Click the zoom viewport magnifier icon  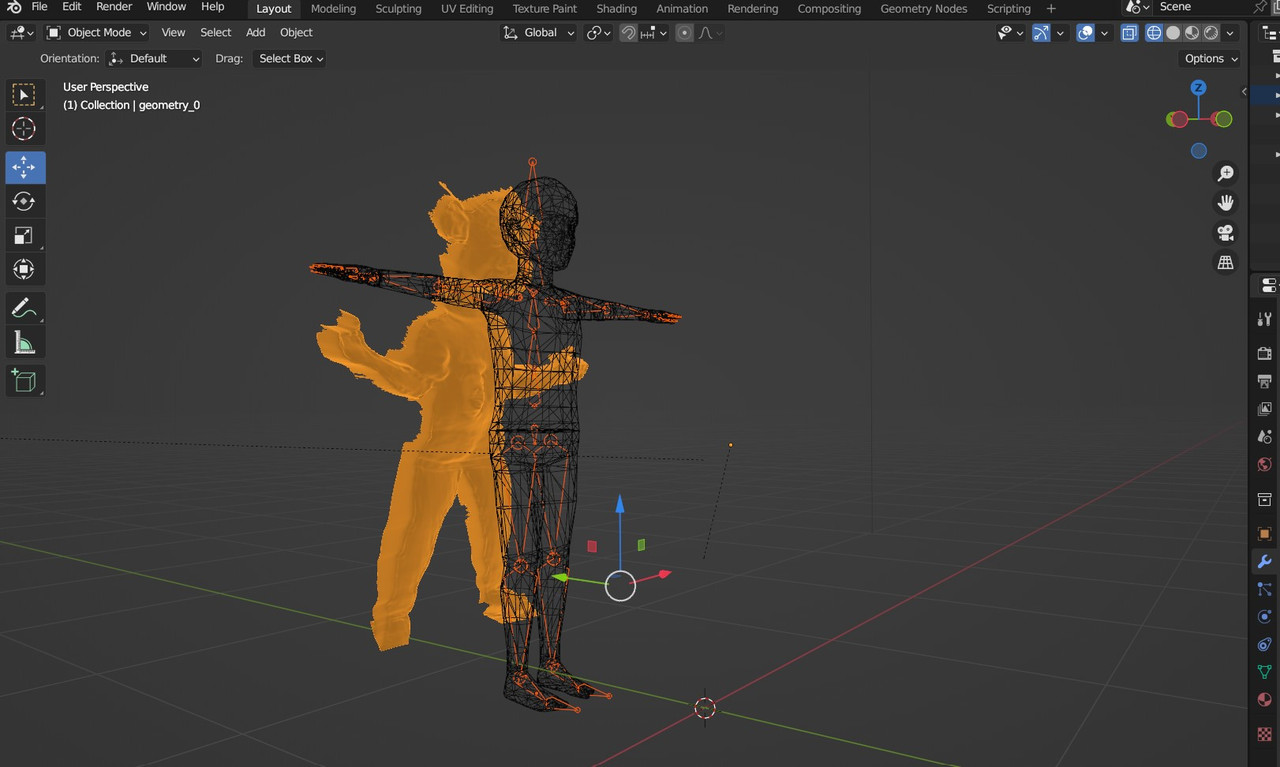tap(1225, 173)
